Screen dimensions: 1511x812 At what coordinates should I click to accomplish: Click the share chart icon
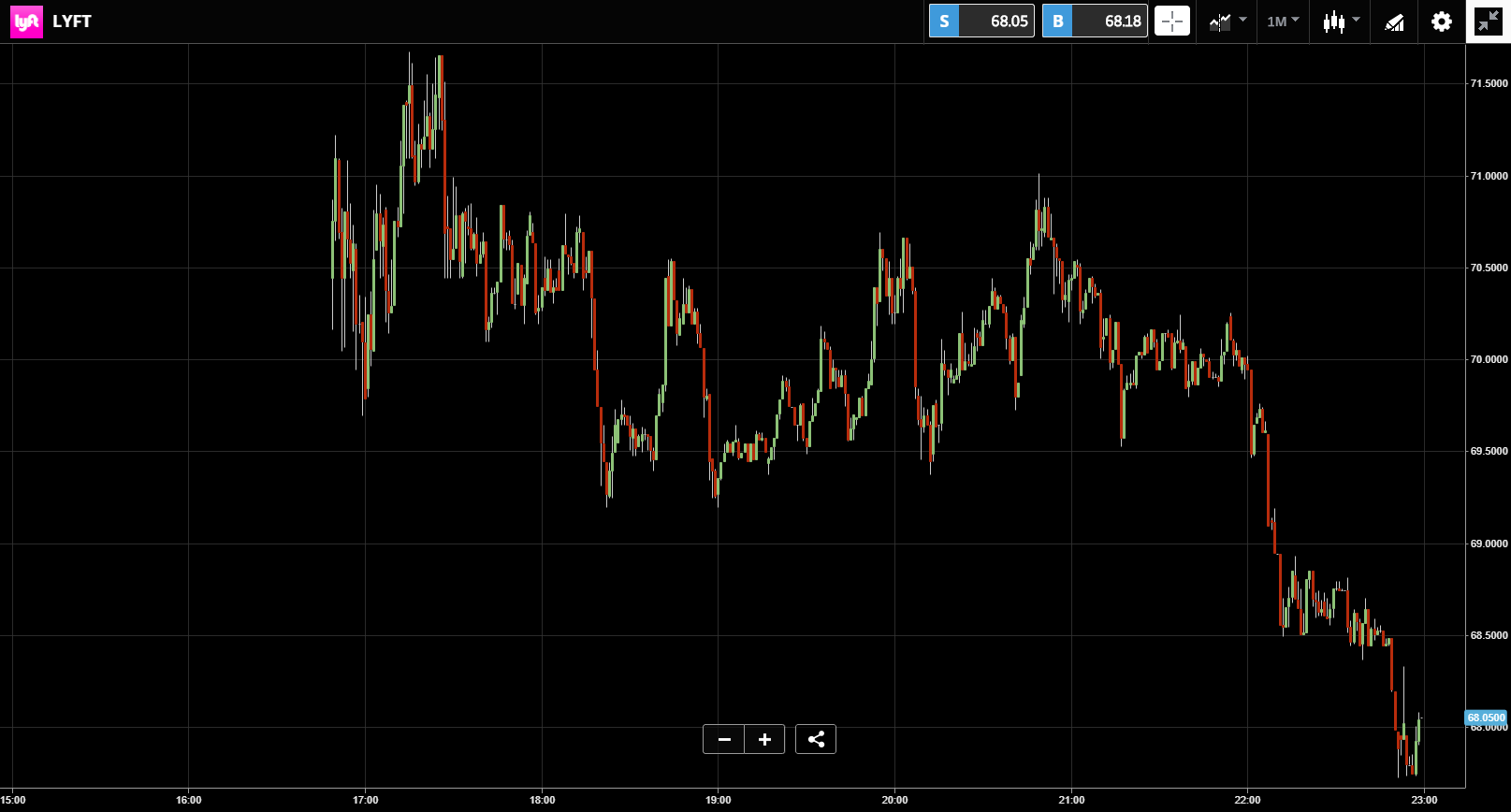(x=816, y=739)
